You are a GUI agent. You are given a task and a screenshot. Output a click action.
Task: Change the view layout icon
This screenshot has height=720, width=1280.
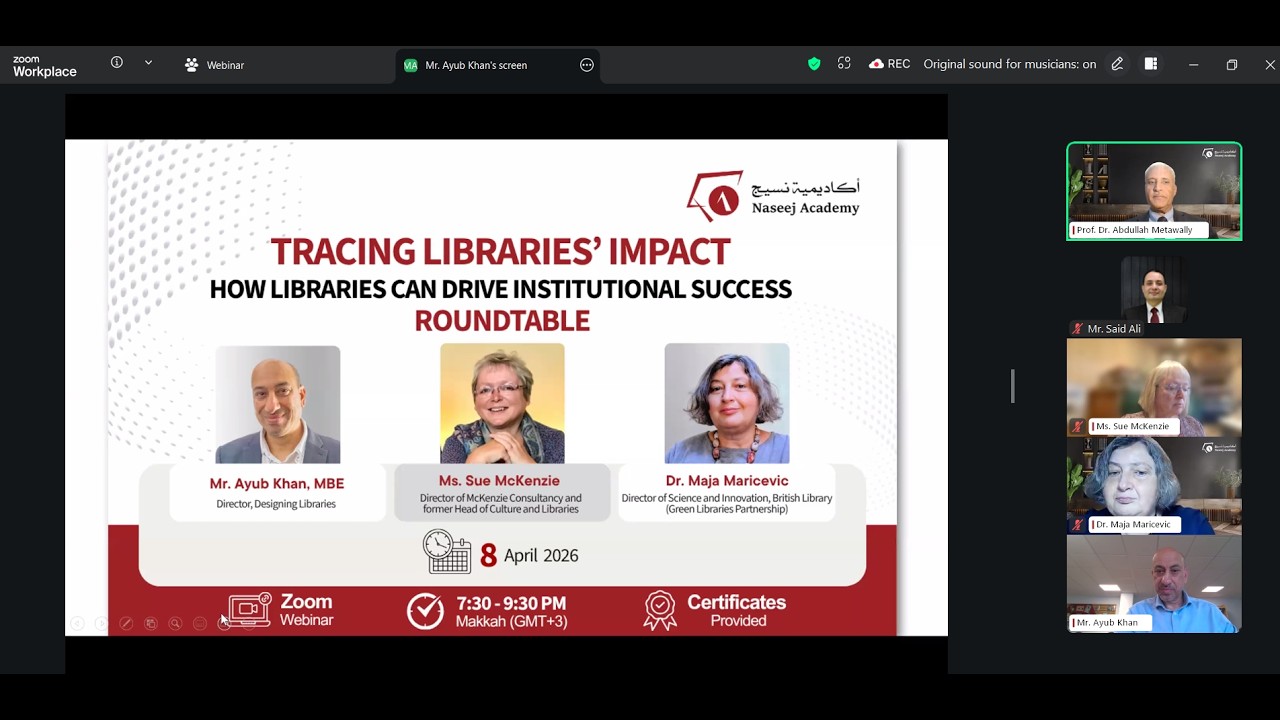1151,64
